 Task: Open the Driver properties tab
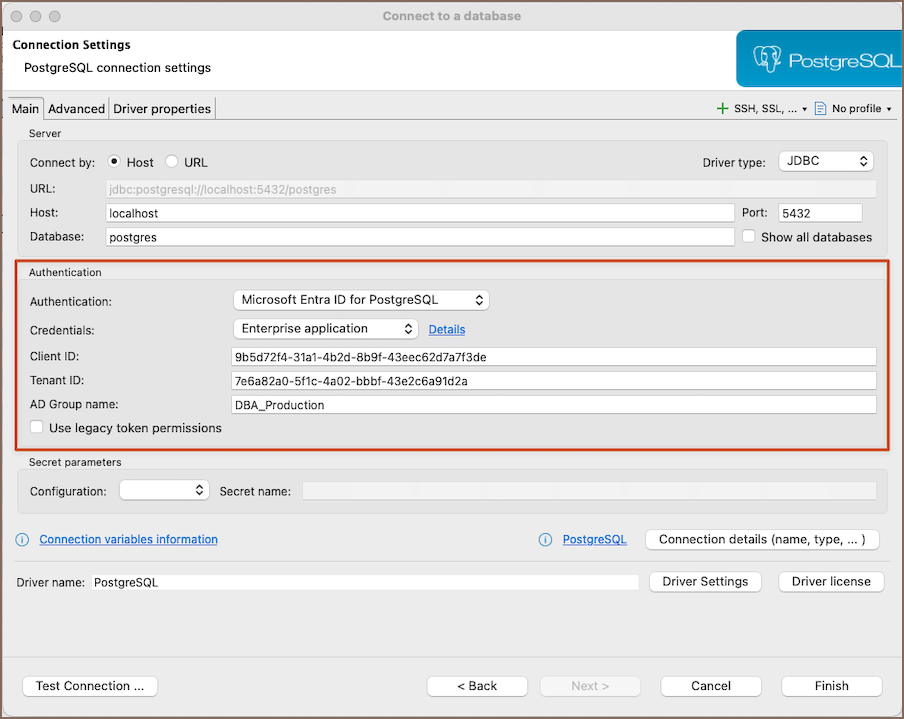[x=162, y=109]
